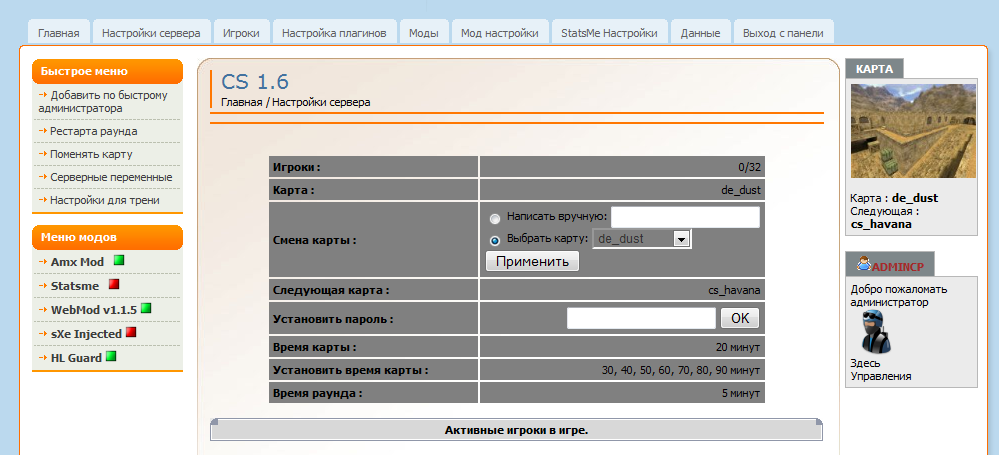Click red status icon next to Statsme

click(x=114, y=284)
